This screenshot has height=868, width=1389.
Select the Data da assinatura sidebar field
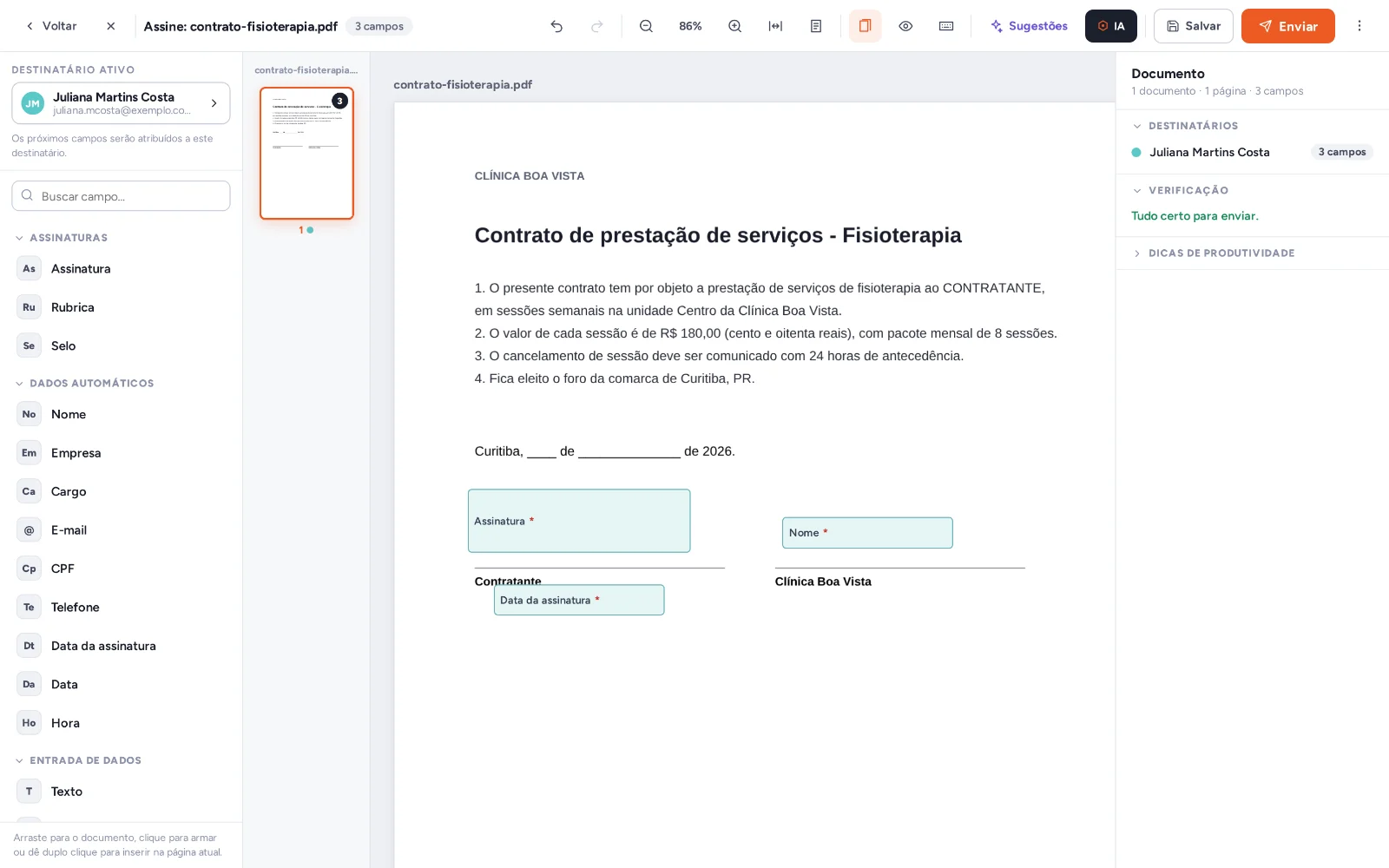coord(121,646)
